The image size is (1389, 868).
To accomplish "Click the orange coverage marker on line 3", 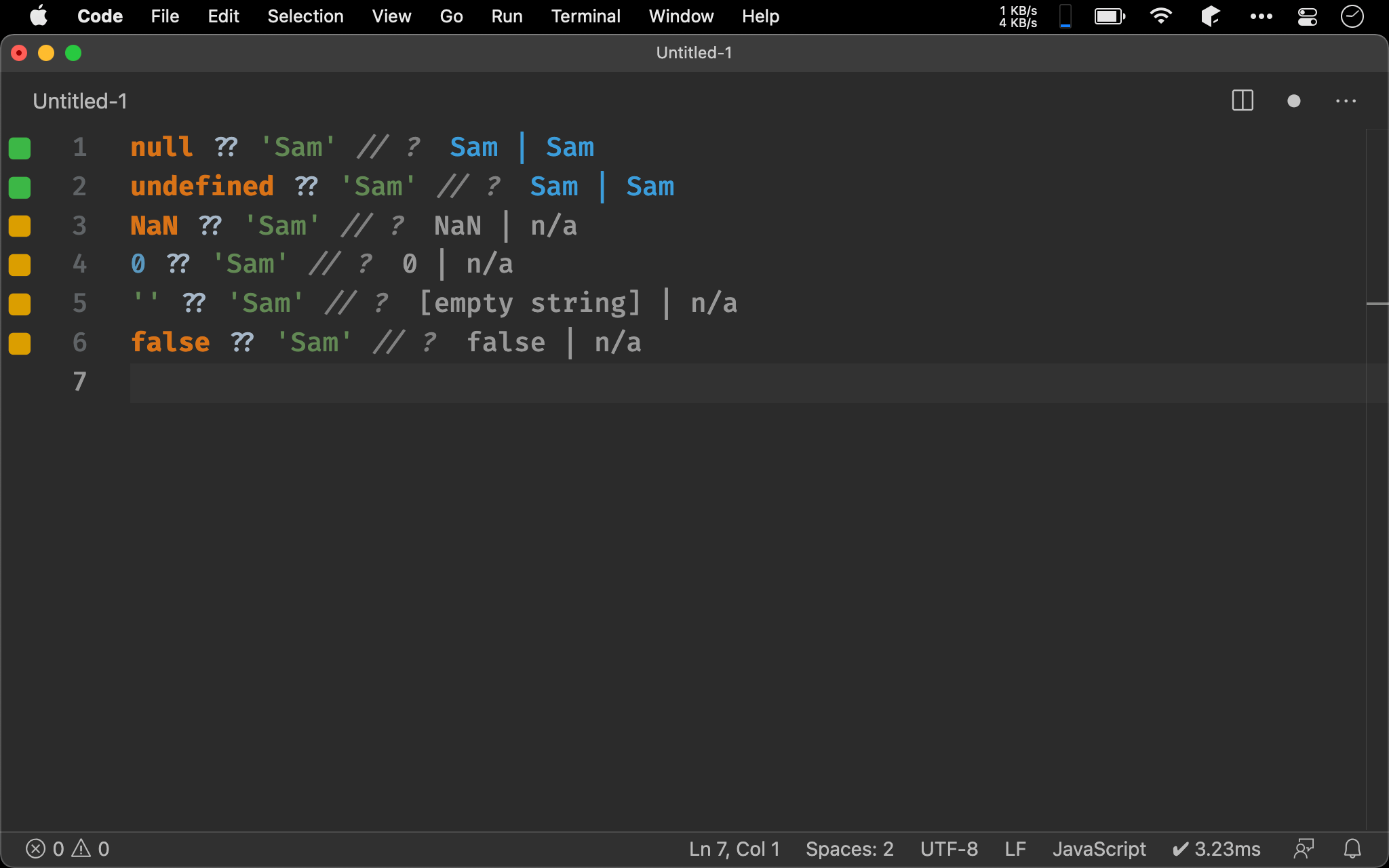I will click(20, 226).
